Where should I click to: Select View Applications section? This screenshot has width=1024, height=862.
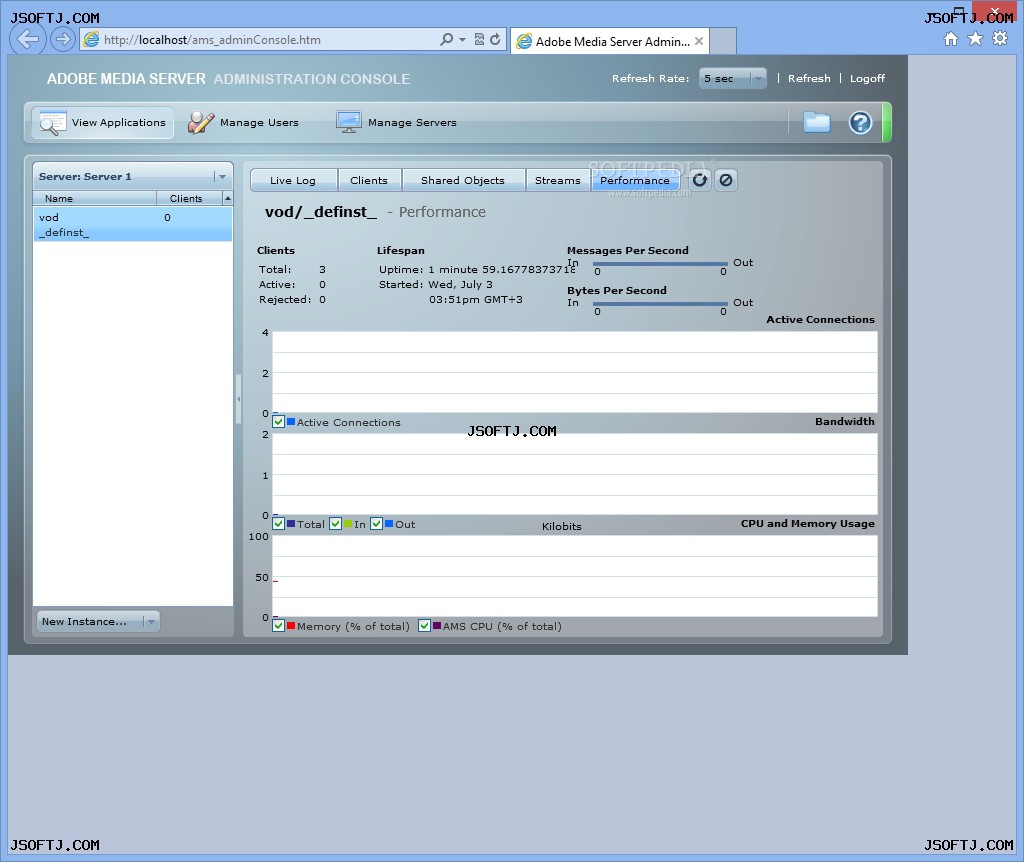click(x=103, y=123)
